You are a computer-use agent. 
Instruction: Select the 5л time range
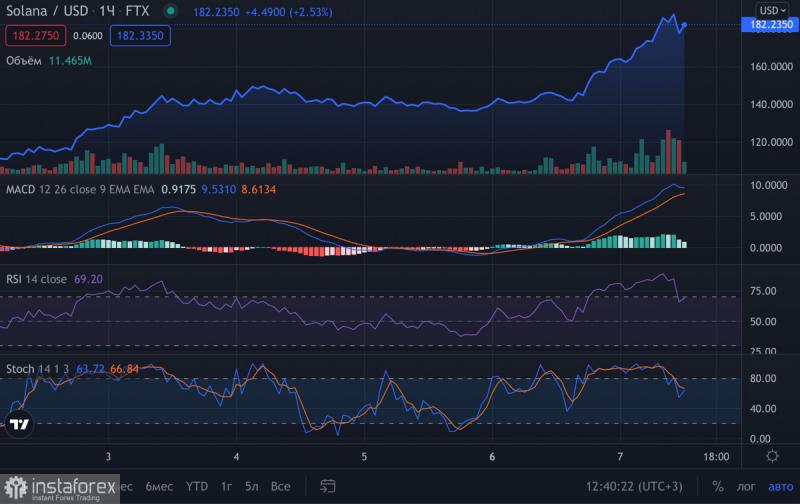pos(252,486)
